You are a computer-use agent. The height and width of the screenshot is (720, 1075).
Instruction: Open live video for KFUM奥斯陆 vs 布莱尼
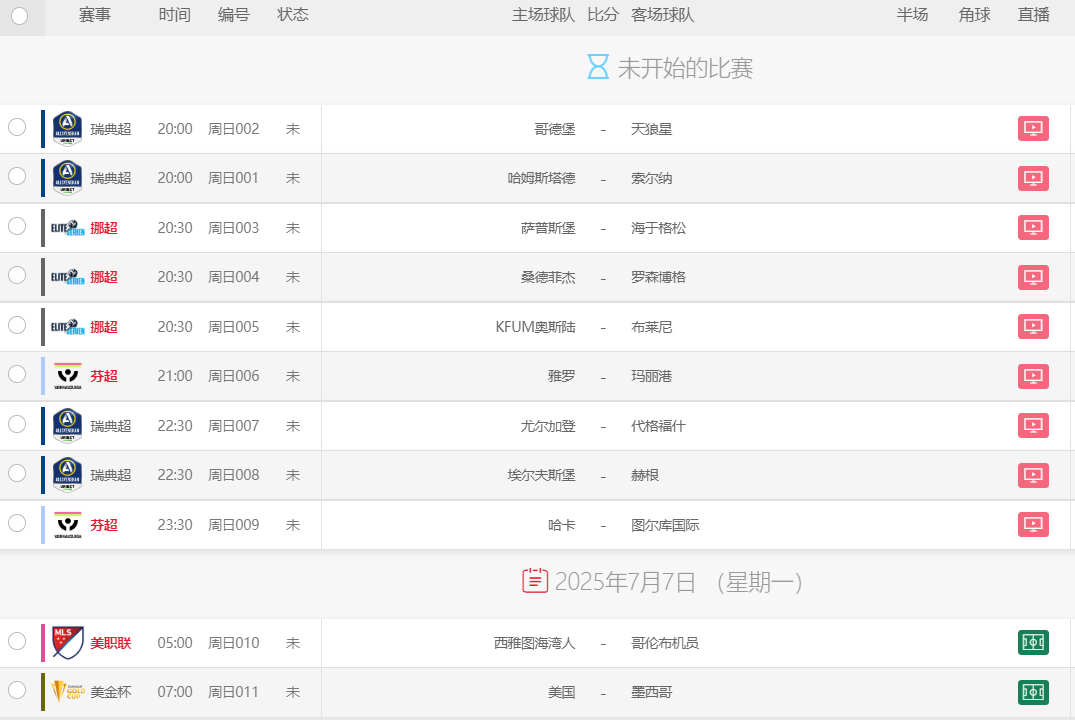pyautogui.click(x=1033, y=326)
